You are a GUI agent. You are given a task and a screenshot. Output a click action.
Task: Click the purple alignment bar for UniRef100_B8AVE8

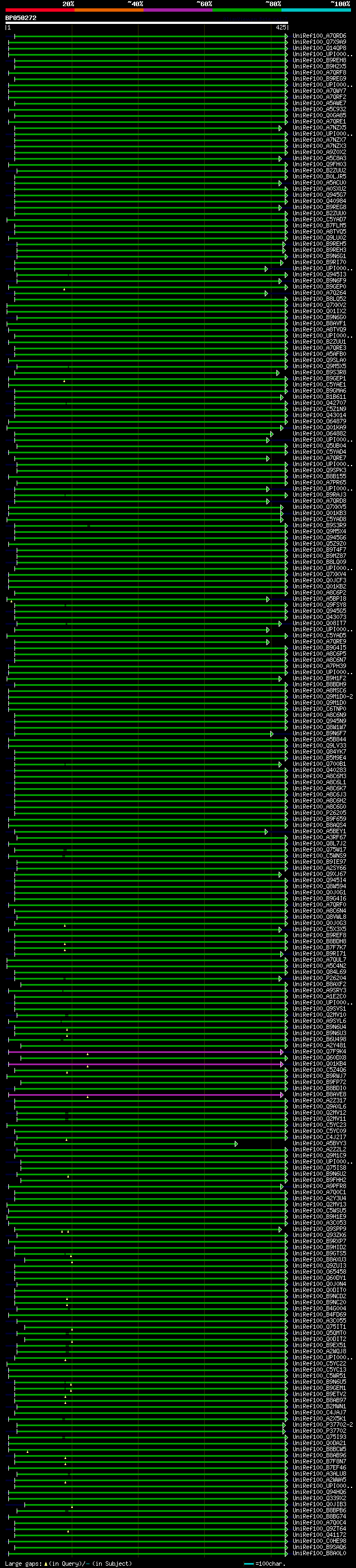point(146,1095)
